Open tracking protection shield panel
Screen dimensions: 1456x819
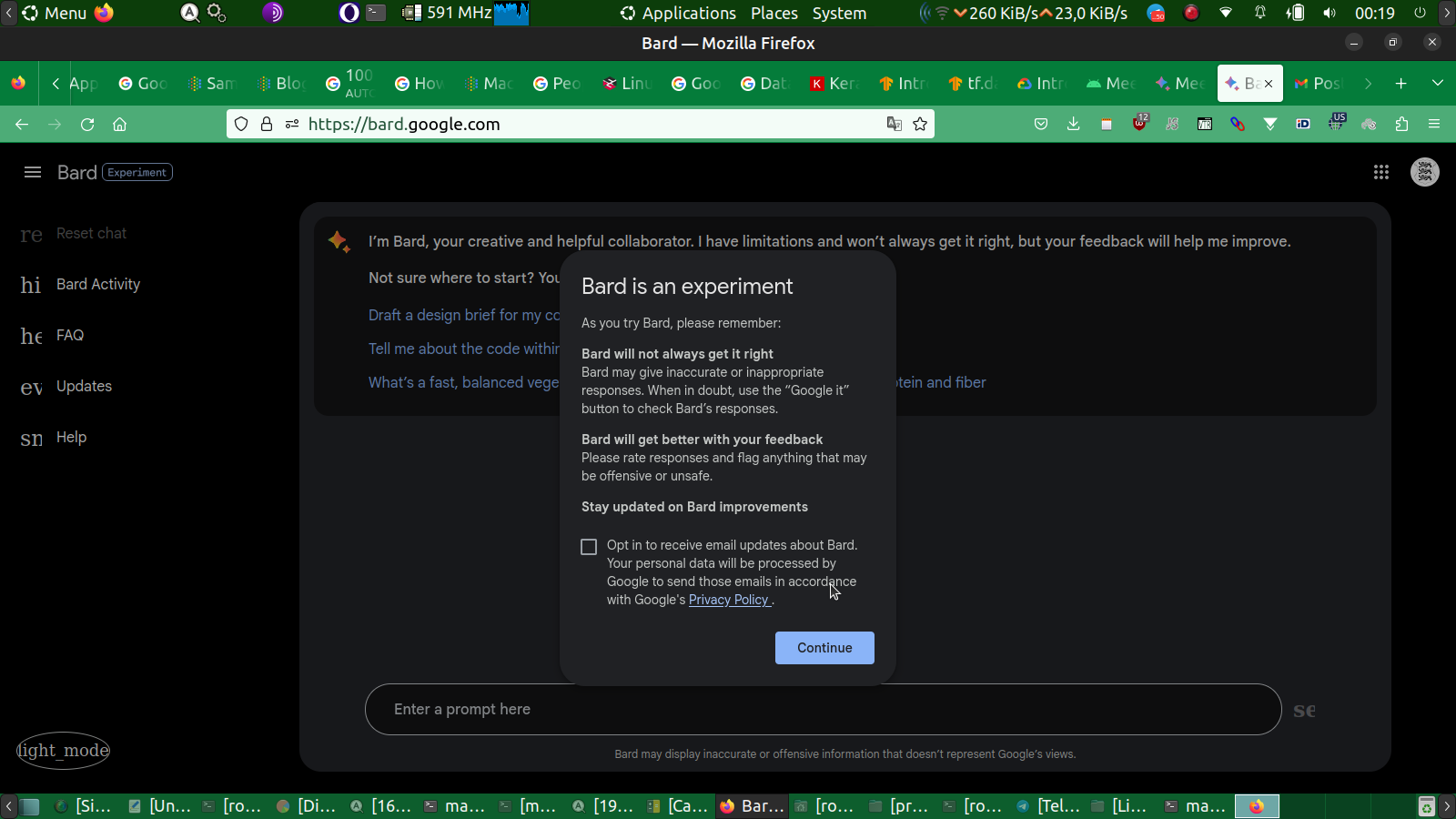click(x=241, y=124)
